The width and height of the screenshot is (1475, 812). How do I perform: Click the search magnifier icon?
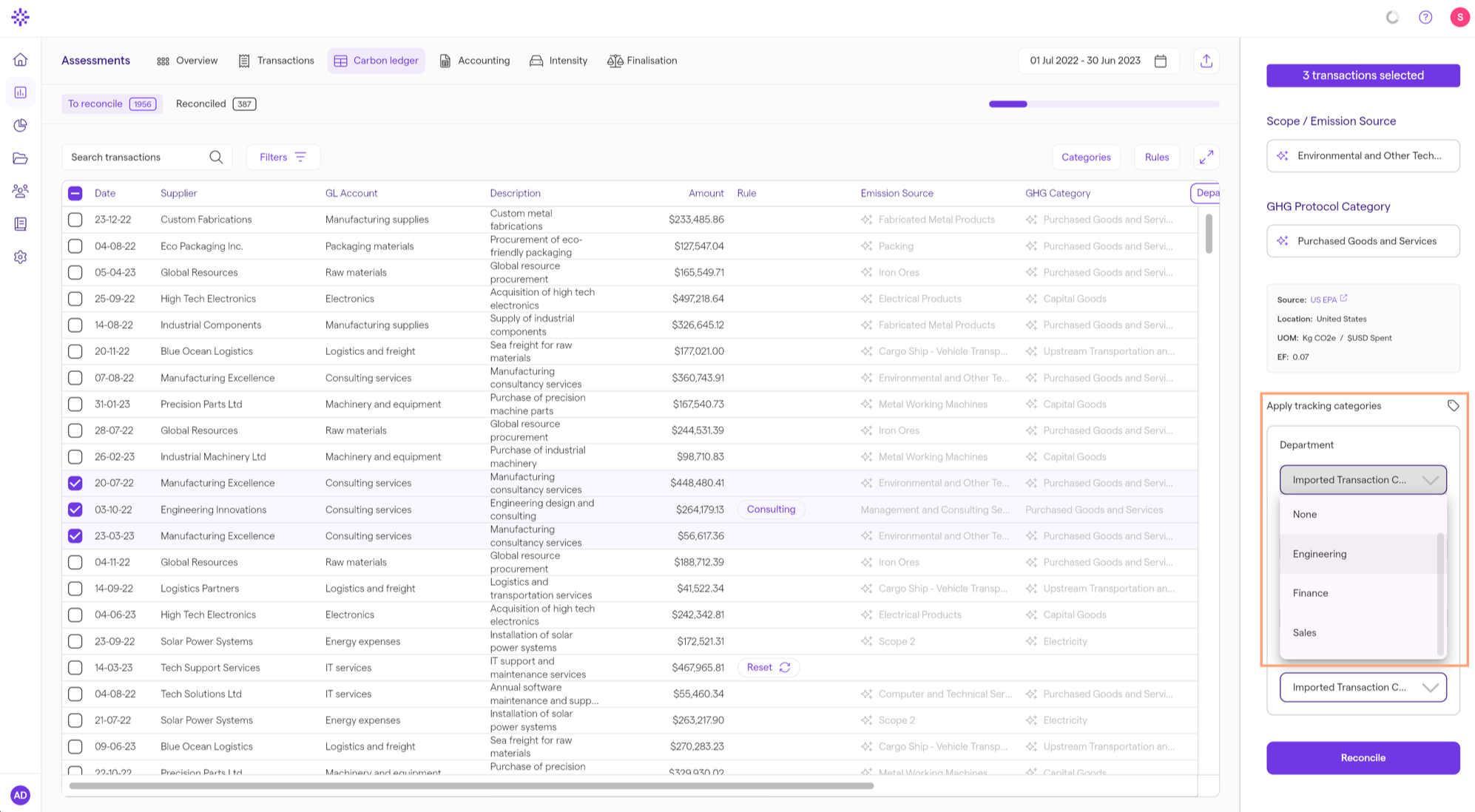(216, 157)
